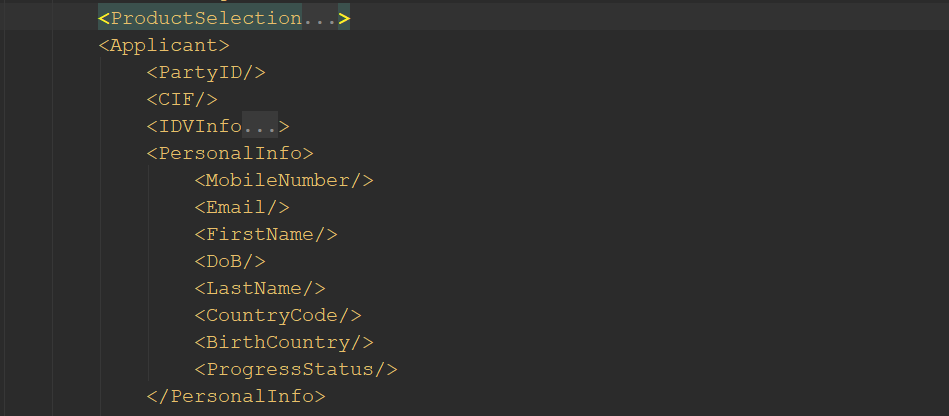The image size is (949, 416).
Task: Place cursor on the DoB tag
Action: [x=230, y=261]
